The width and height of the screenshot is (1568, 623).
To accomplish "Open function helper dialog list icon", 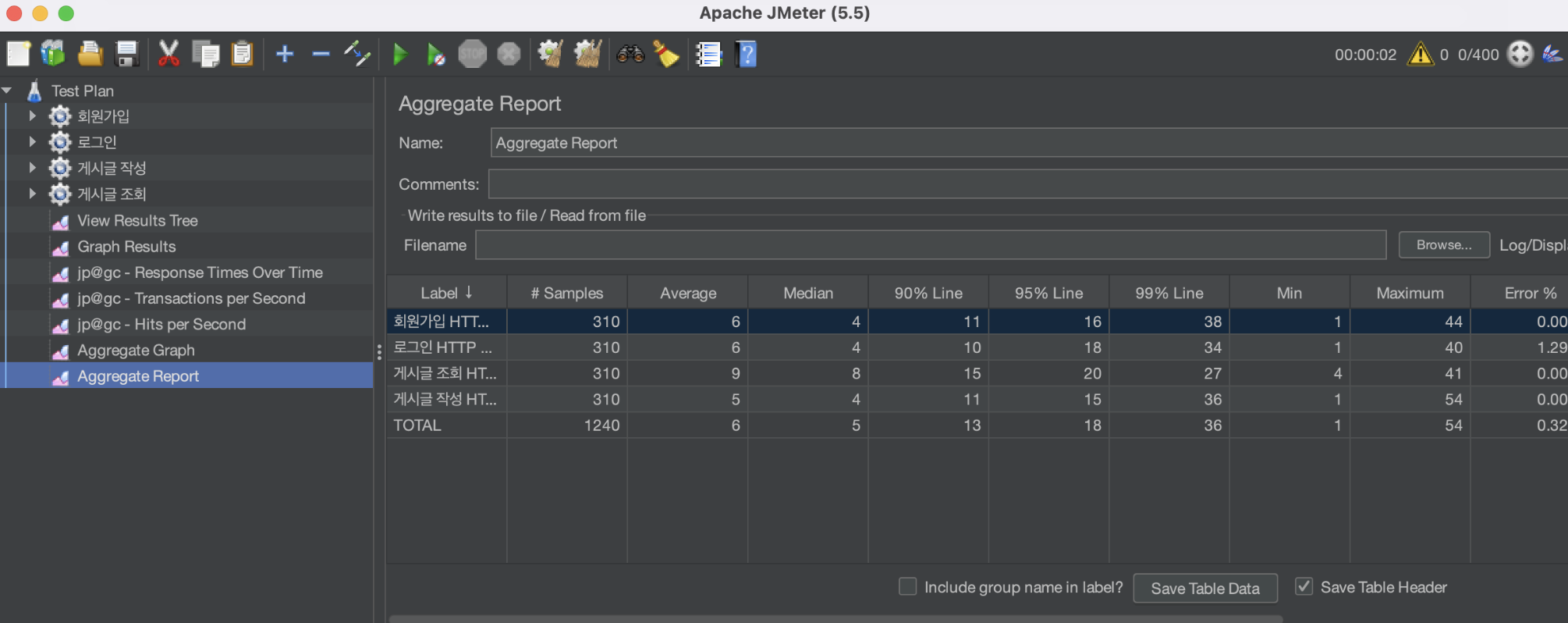I will click(708, 54).
